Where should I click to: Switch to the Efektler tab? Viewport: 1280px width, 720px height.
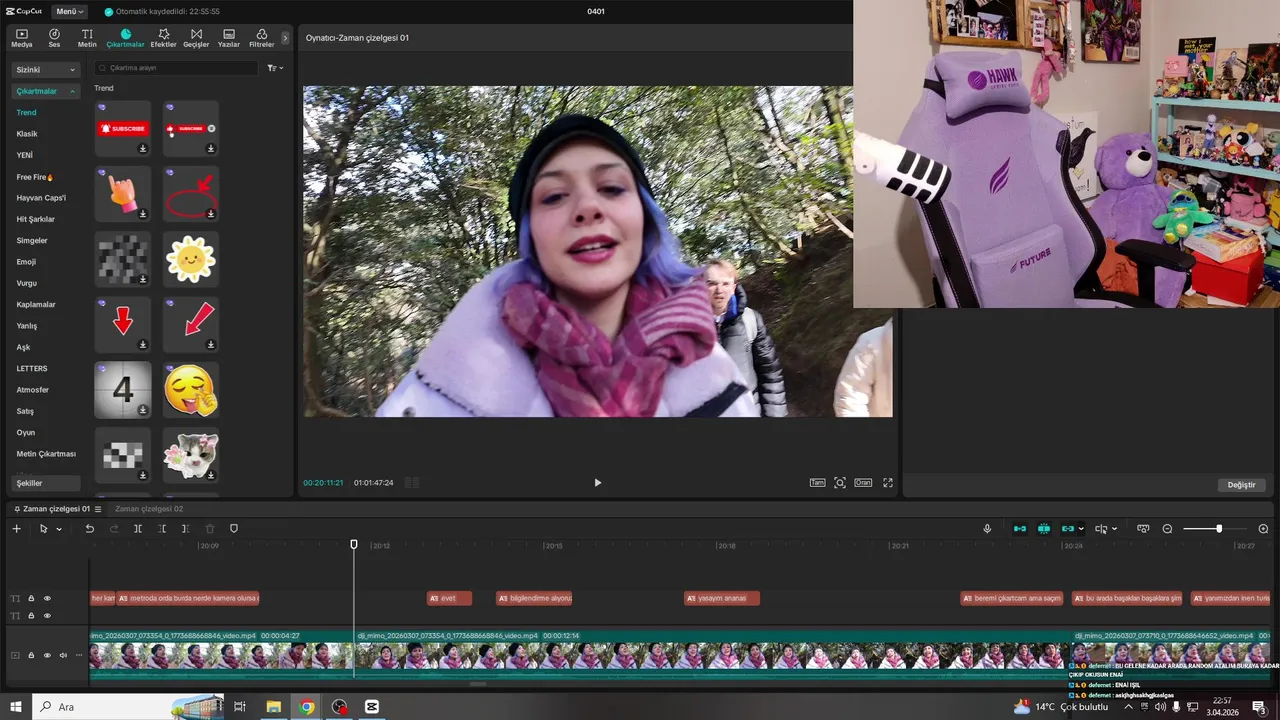(163, 38)
